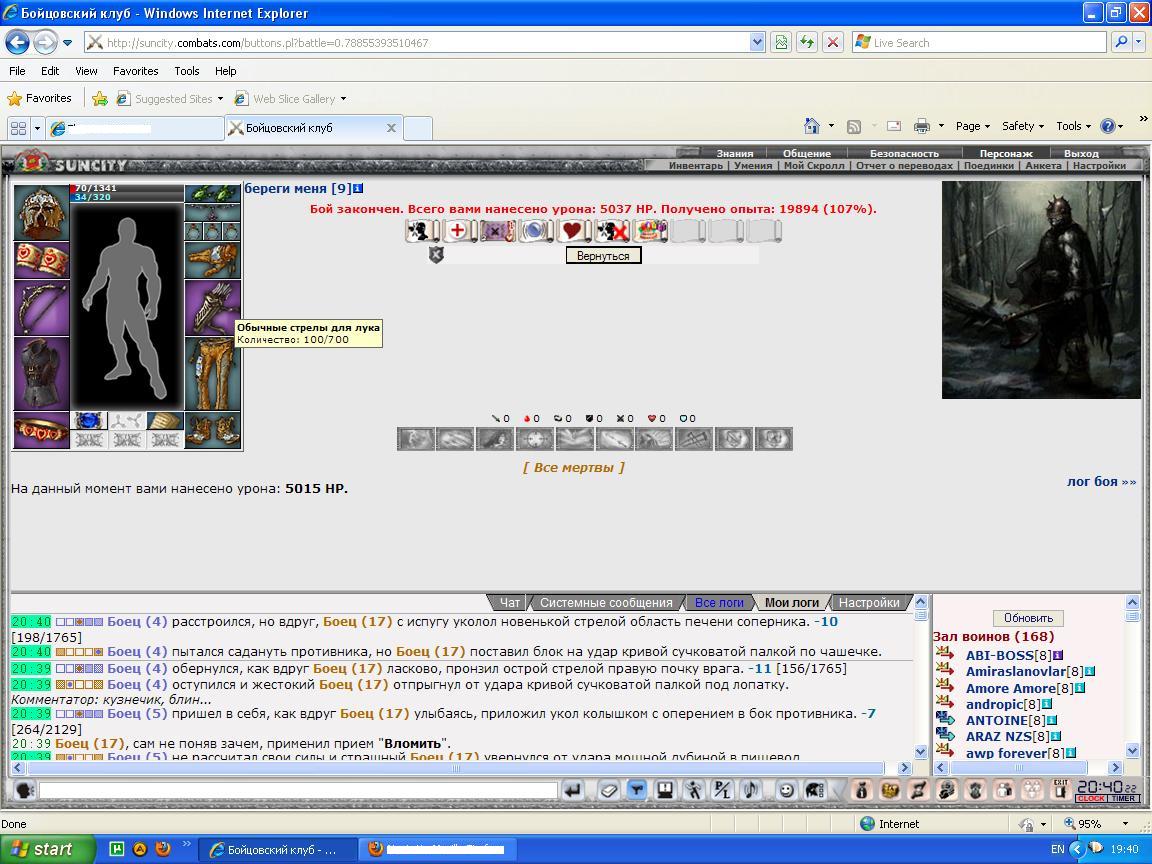
Task: Expand the Suggested Sites dropdown
Action: [220, 98]
